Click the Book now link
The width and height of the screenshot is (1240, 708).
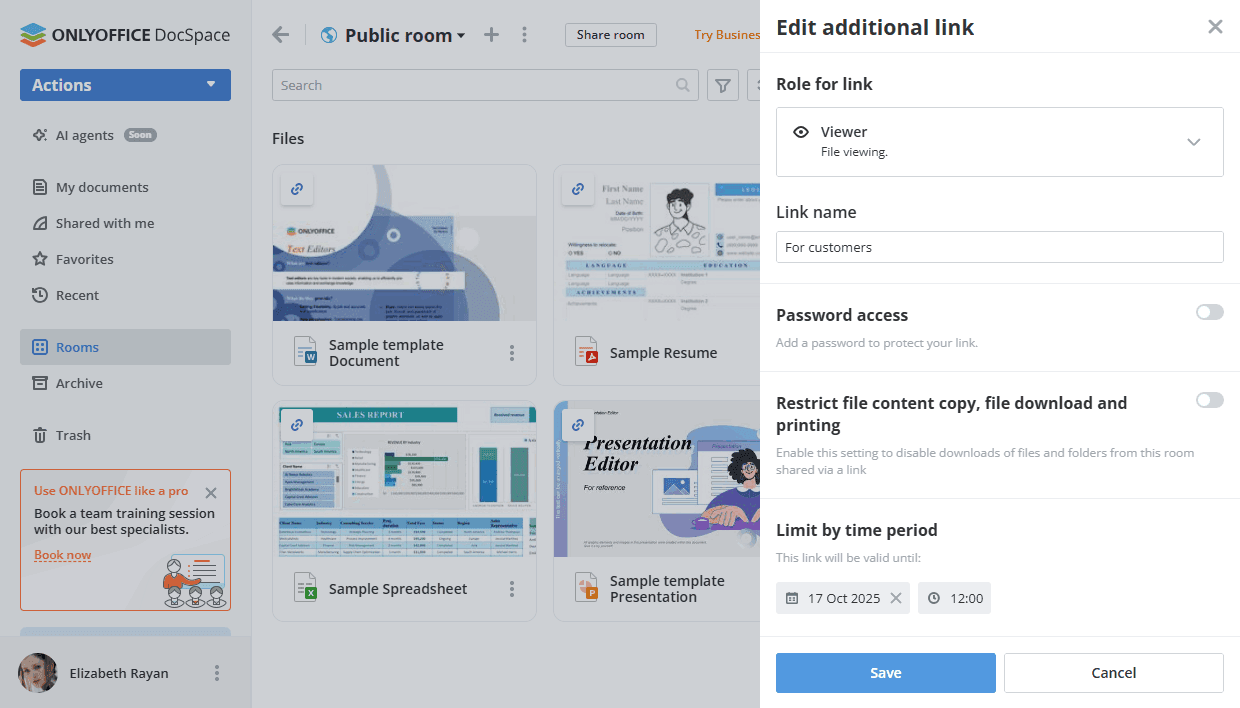[x=62, y=555]
